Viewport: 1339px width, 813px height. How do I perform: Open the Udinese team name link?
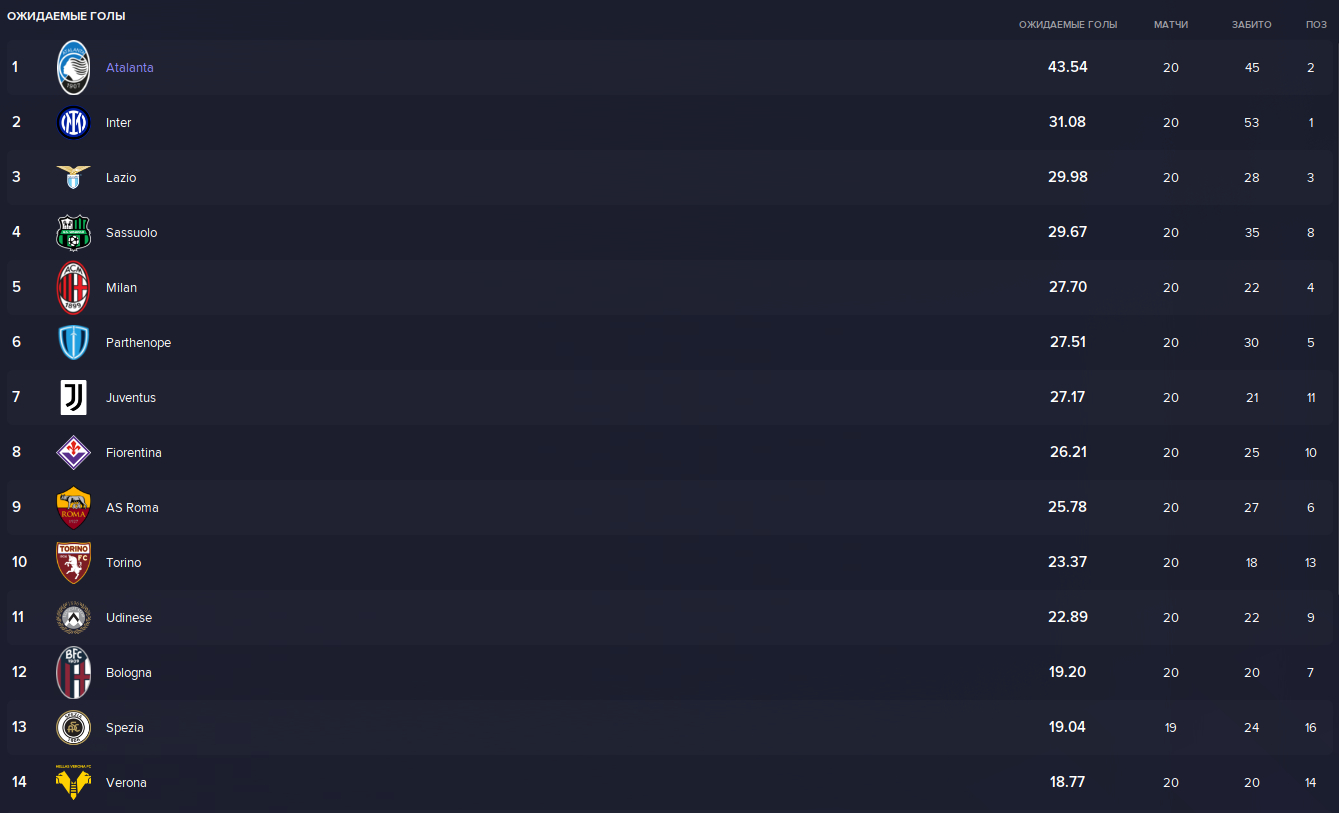(x=129, y=618)
